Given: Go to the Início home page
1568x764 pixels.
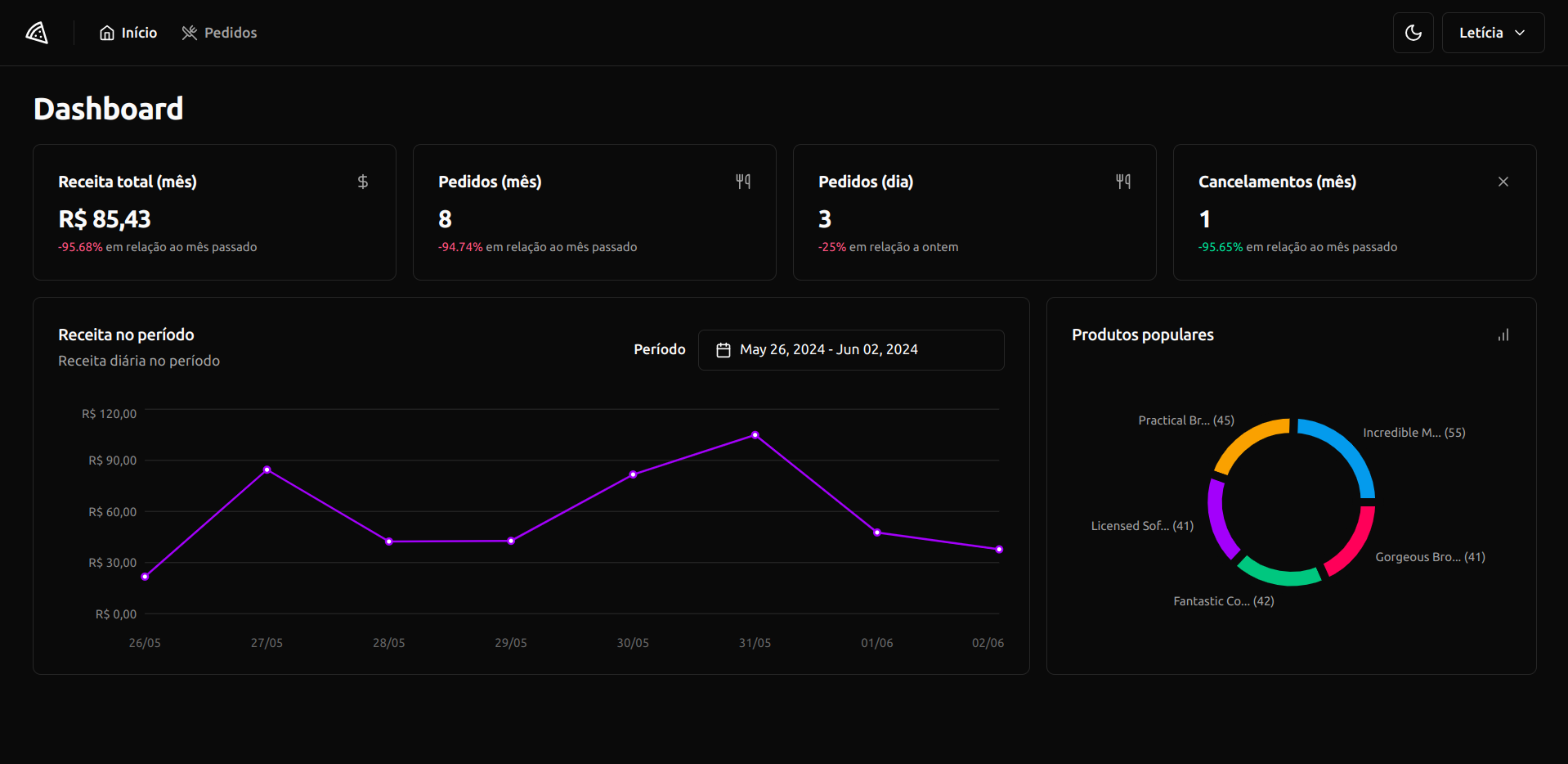Looking at the screenshot, I should (x=128, y=33).
